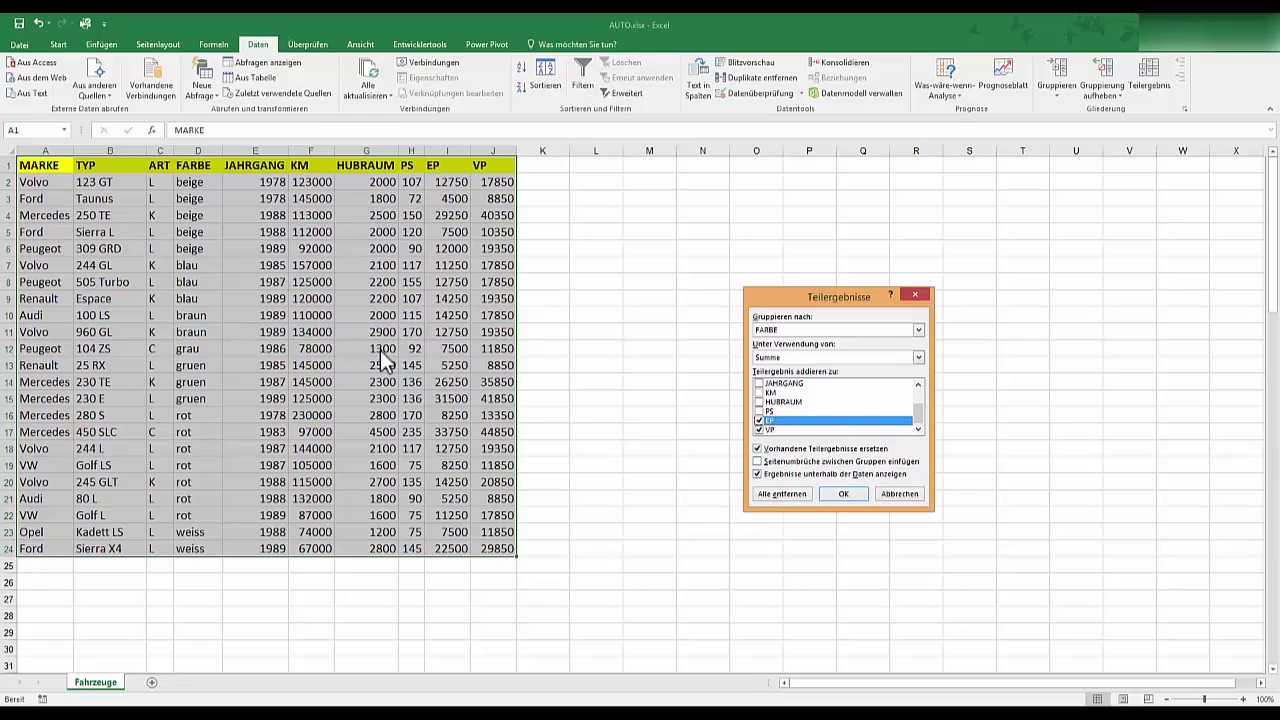Click Alle aktualisieren refresh button
1280x720 pixels.
pyautogui.click(x=367, y=79)
